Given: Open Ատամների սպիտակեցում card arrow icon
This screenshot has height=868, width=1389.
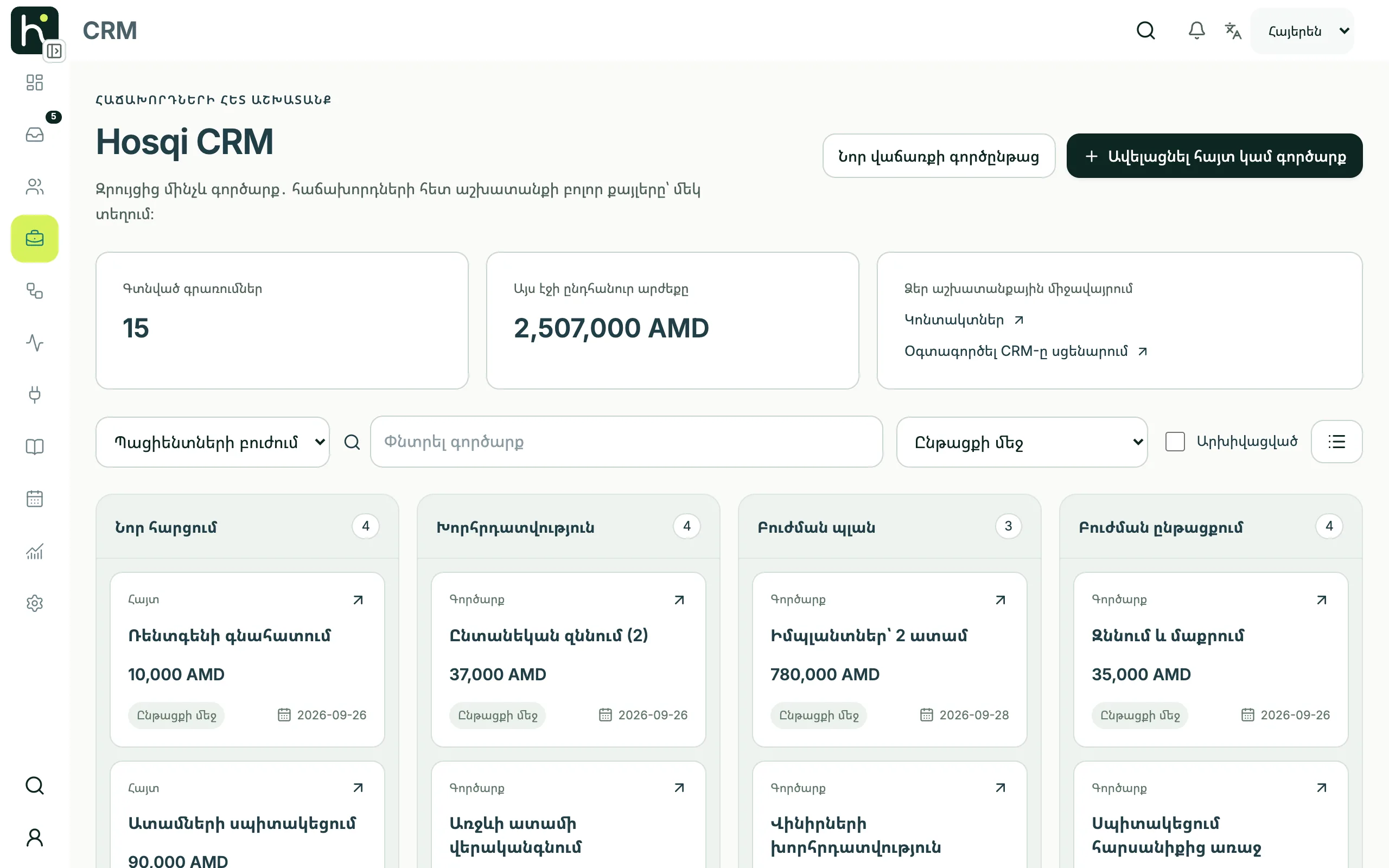Looking at the screenshot, I should click(x=358, y=788).
